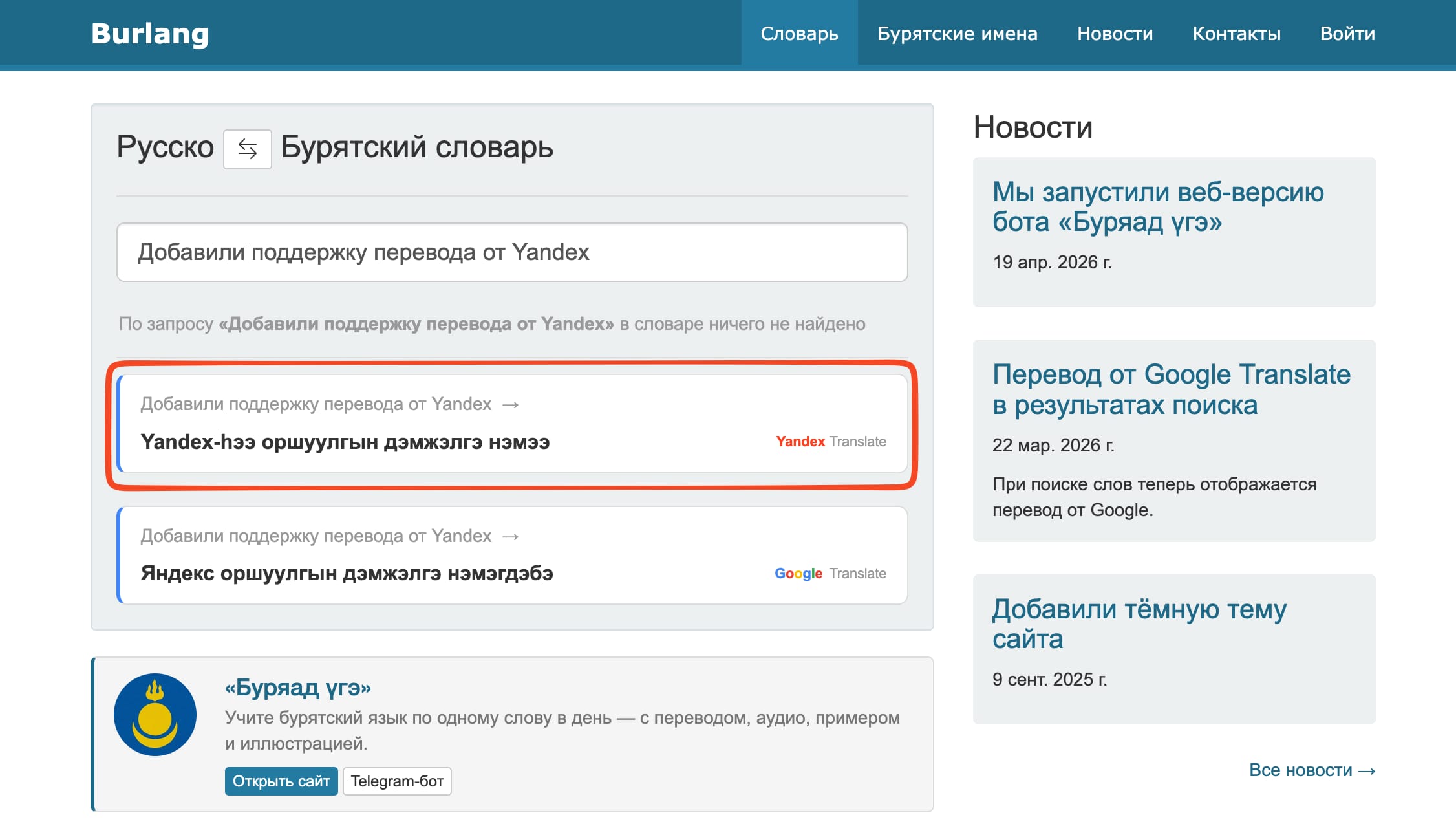Click Все новости link
Image resolution: width=1456 pixels, height=835 pixels.
pyautogui.click(x=1312, y=770)
